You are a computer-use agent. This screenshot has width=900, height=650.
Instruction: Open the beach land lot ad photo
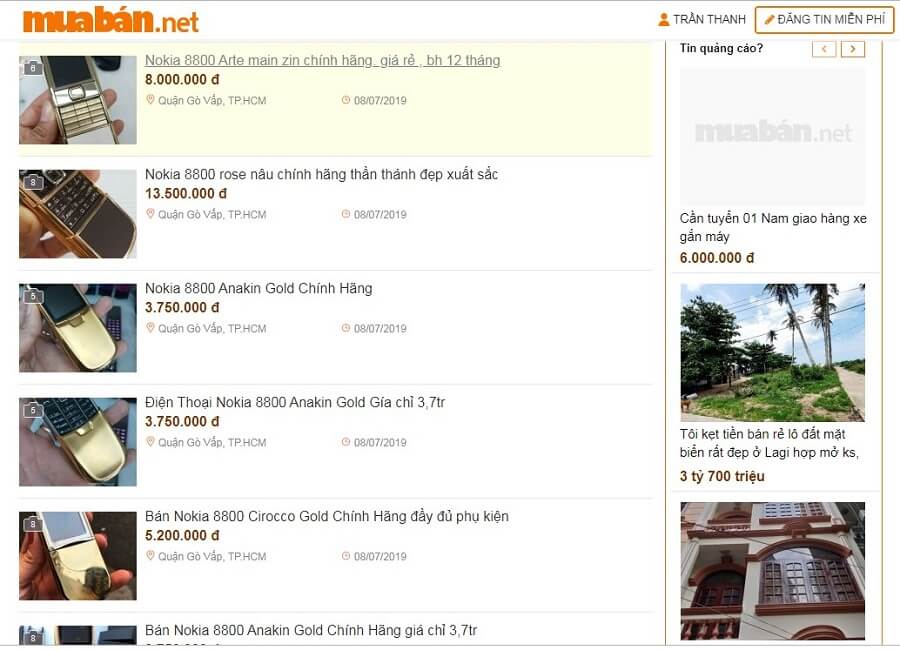coord(772,353)
